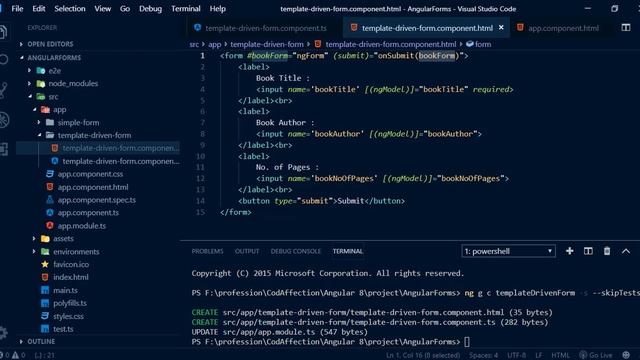Select the TERMINAL panel tab
The height and width of the screenshot is (360, 640).
pos(347,251)
